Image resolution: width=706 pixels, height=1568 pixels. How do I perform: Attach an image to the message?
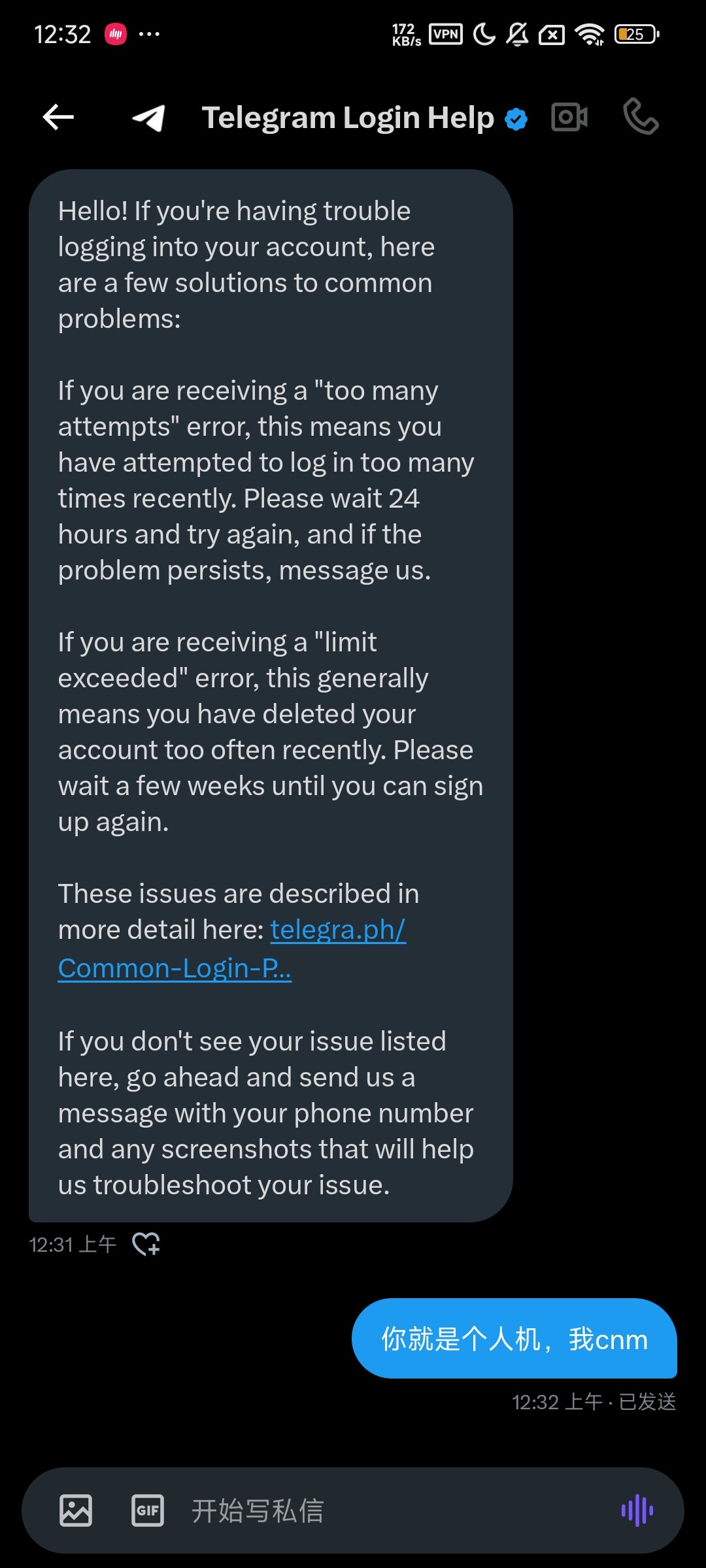coord(76,1511)
